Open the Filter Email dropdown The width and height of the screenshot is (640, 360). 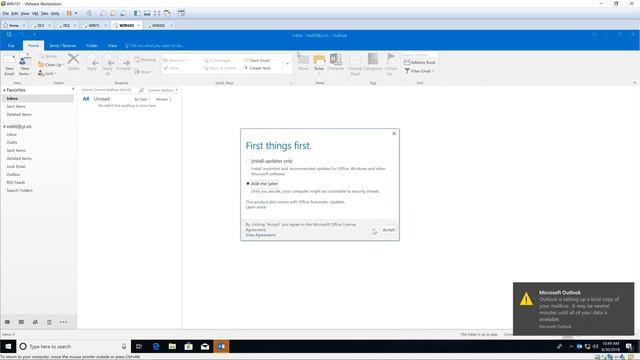tap(419, 71)
